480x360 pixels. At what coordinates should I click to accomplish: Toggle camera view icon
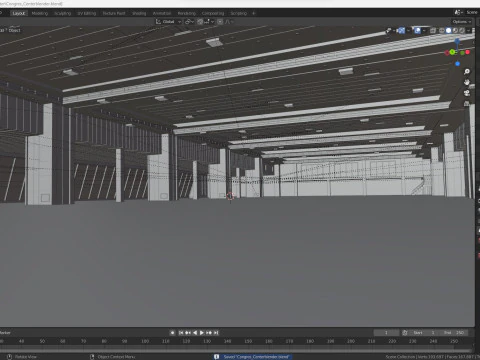[467, 93]
